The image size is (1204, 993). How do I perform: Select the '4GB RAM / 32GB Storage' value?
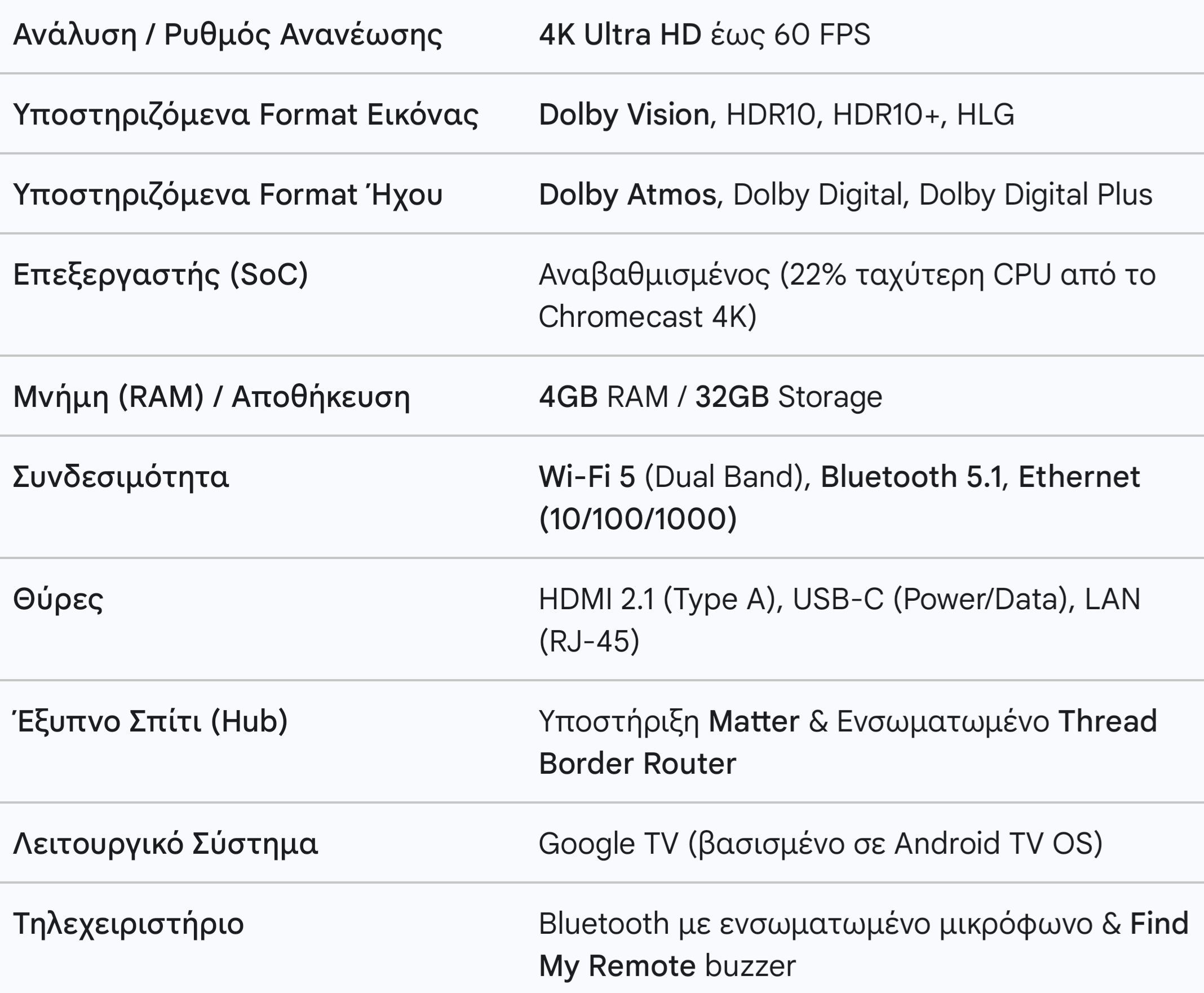click(710, 397)
